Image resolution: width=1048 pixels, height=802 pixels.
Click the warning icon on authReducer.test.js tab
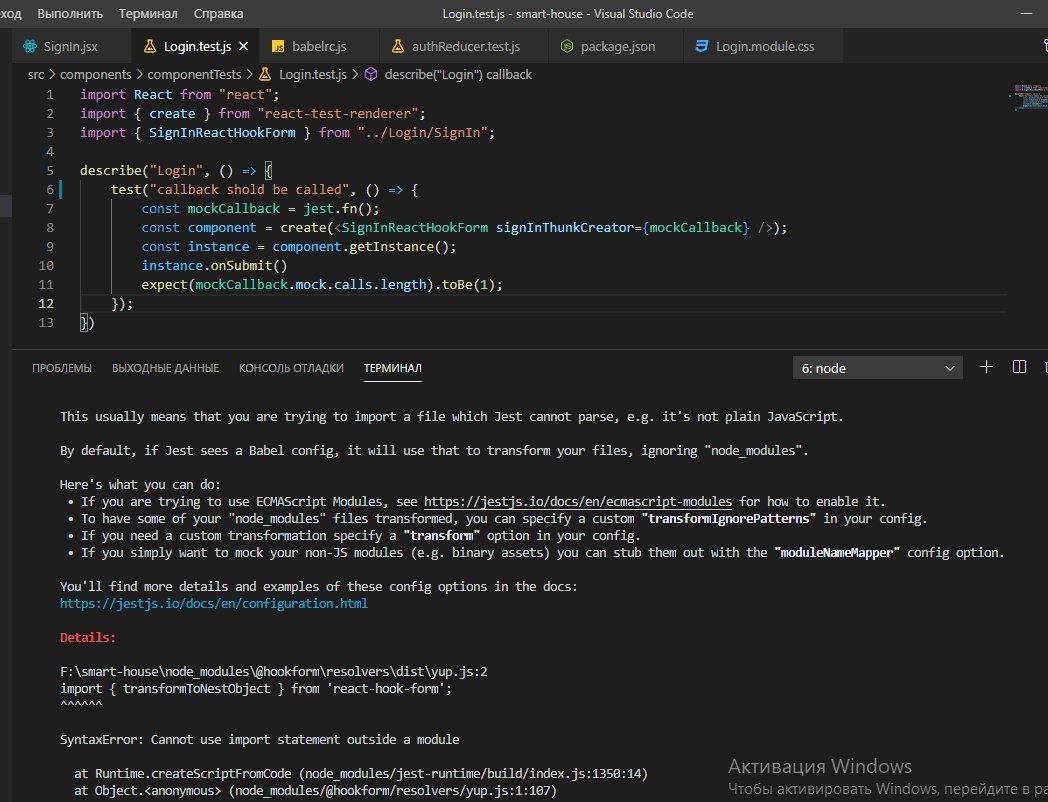[x=397, y=47]
